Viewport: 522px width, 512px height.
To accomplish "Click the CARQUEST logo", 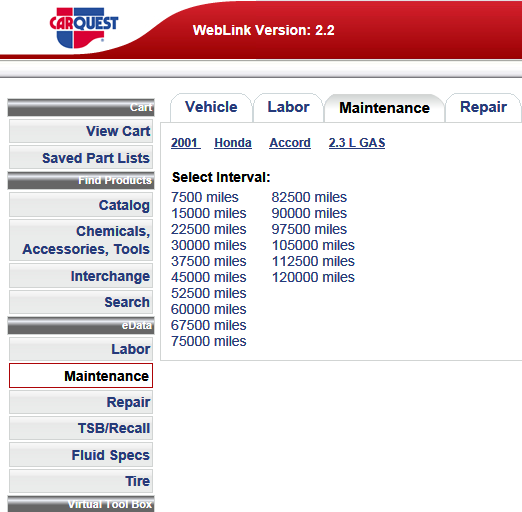I will (84, 28).
